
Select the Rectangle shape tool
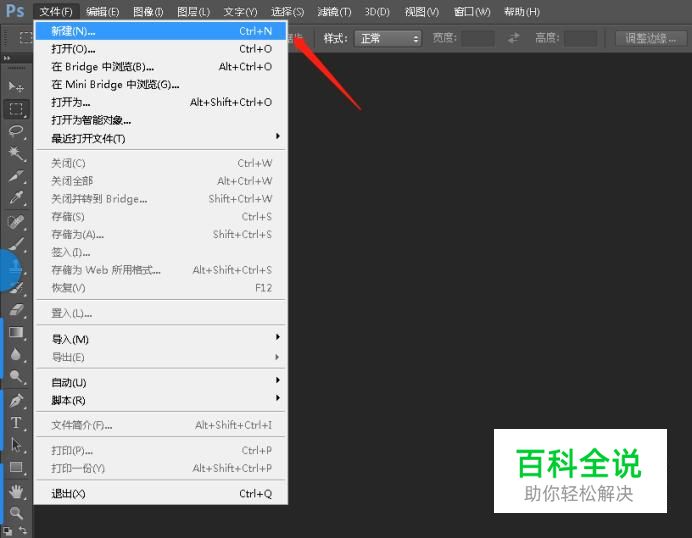[16, 467]
